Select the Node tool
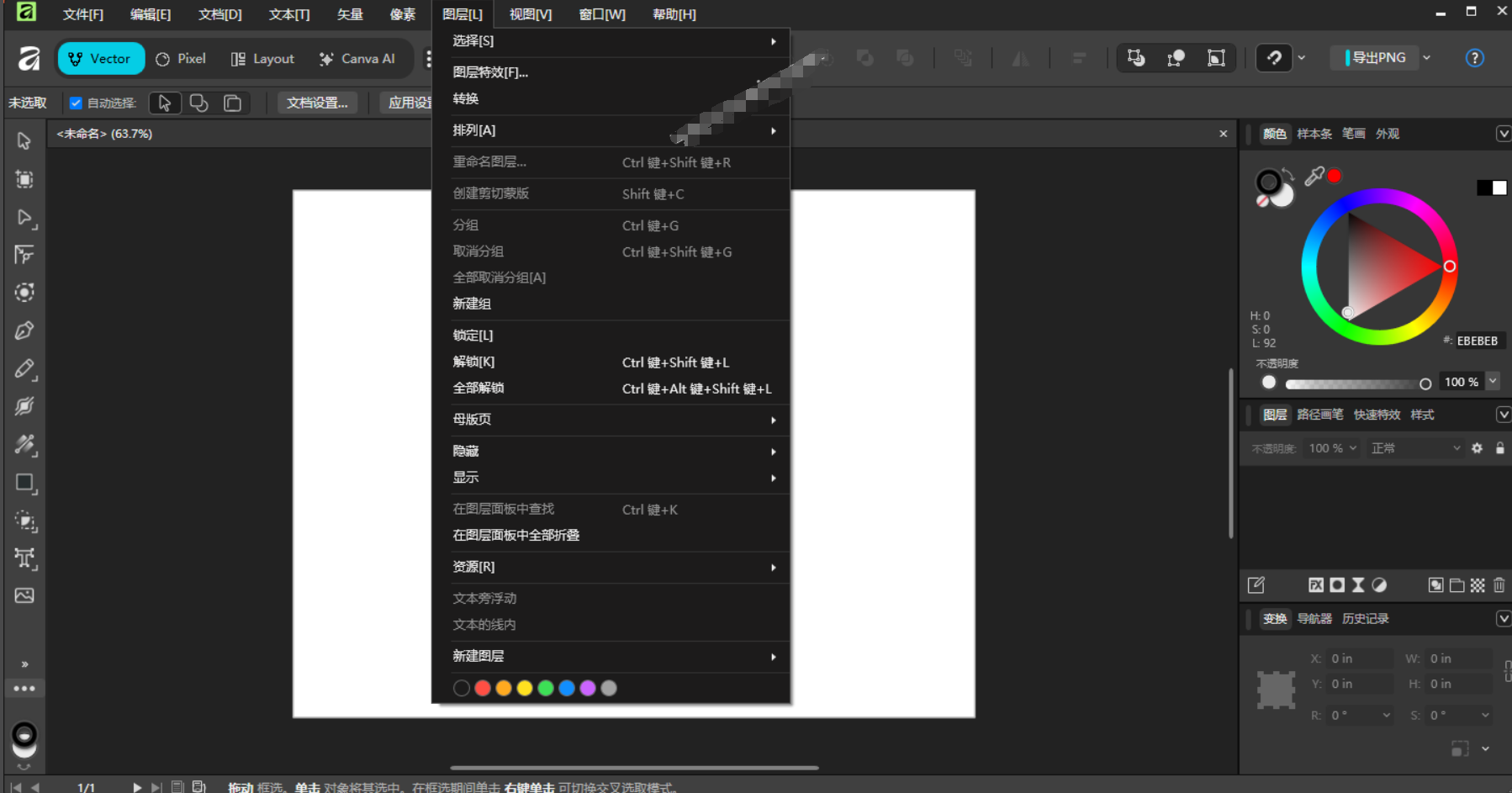The image size is (1512, 793). (24, 218)
